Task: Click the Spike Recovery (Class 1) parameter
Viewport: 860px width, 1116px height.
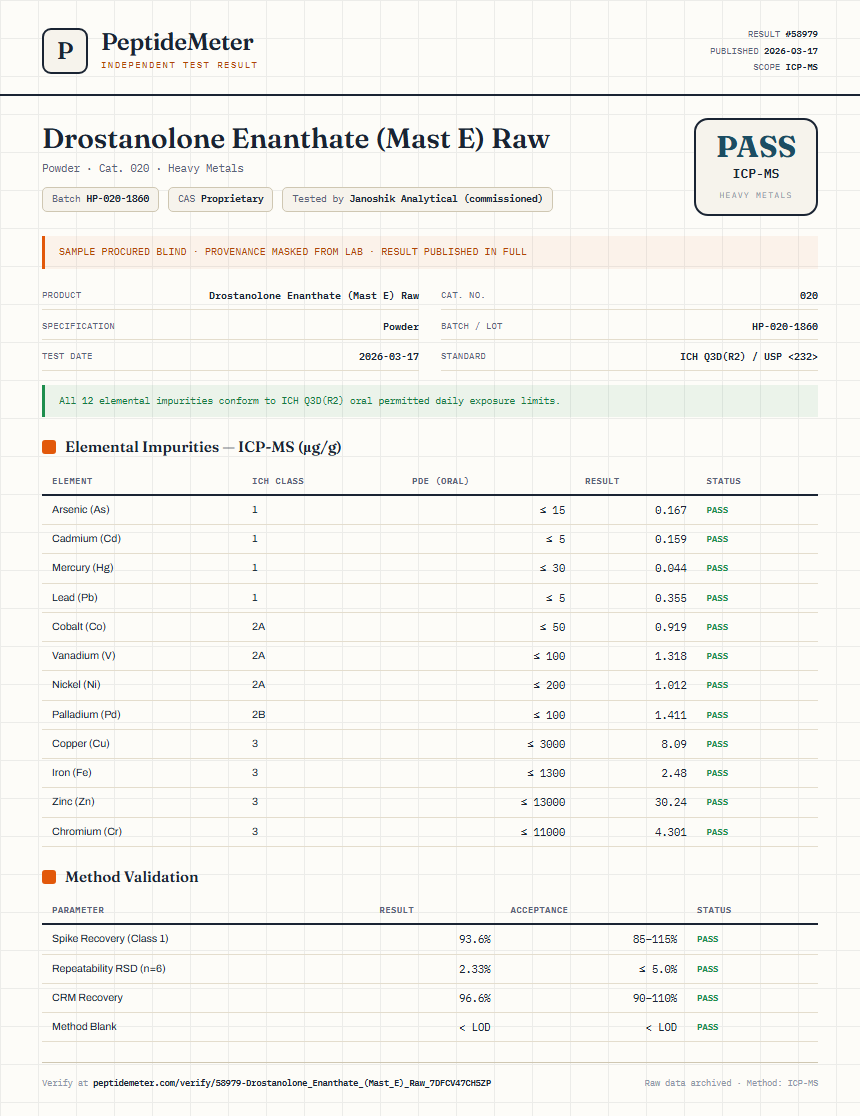Action: (x=110, y=939)
